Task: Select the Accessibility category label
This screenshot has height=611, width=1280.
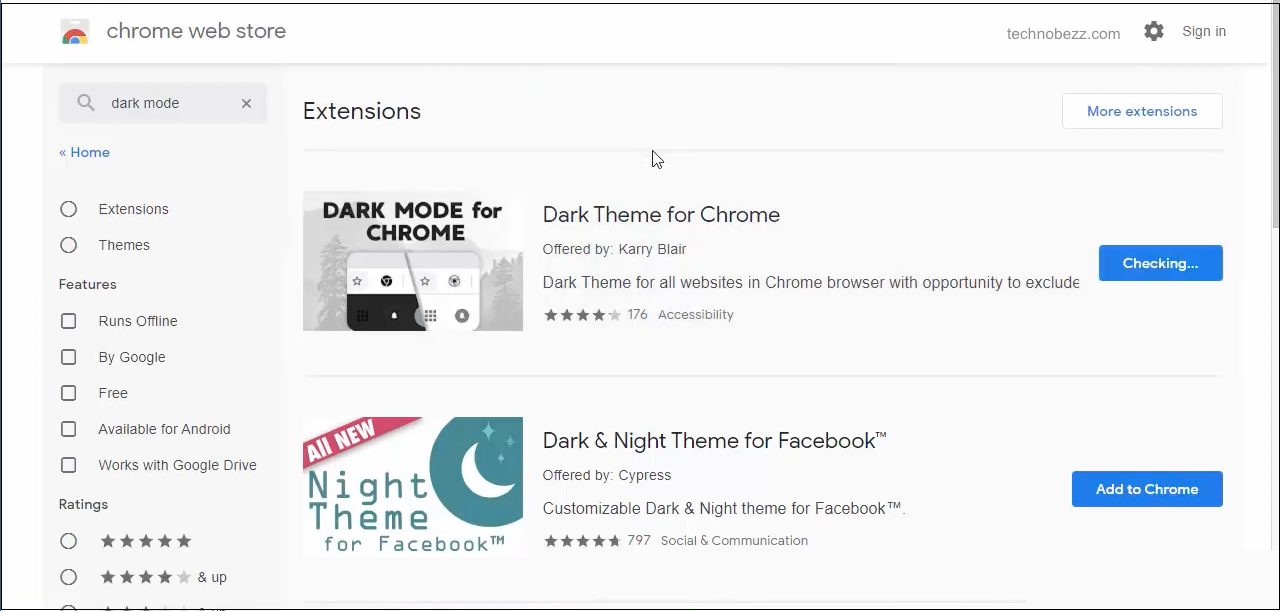Action: [x=696, y=315]
